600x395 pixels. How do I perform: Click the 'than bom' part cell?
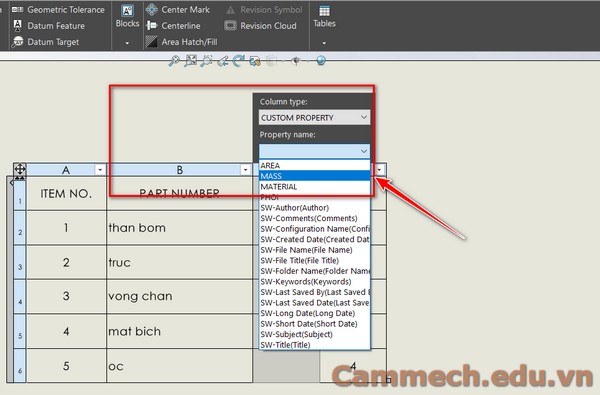(x=179, y=228)
